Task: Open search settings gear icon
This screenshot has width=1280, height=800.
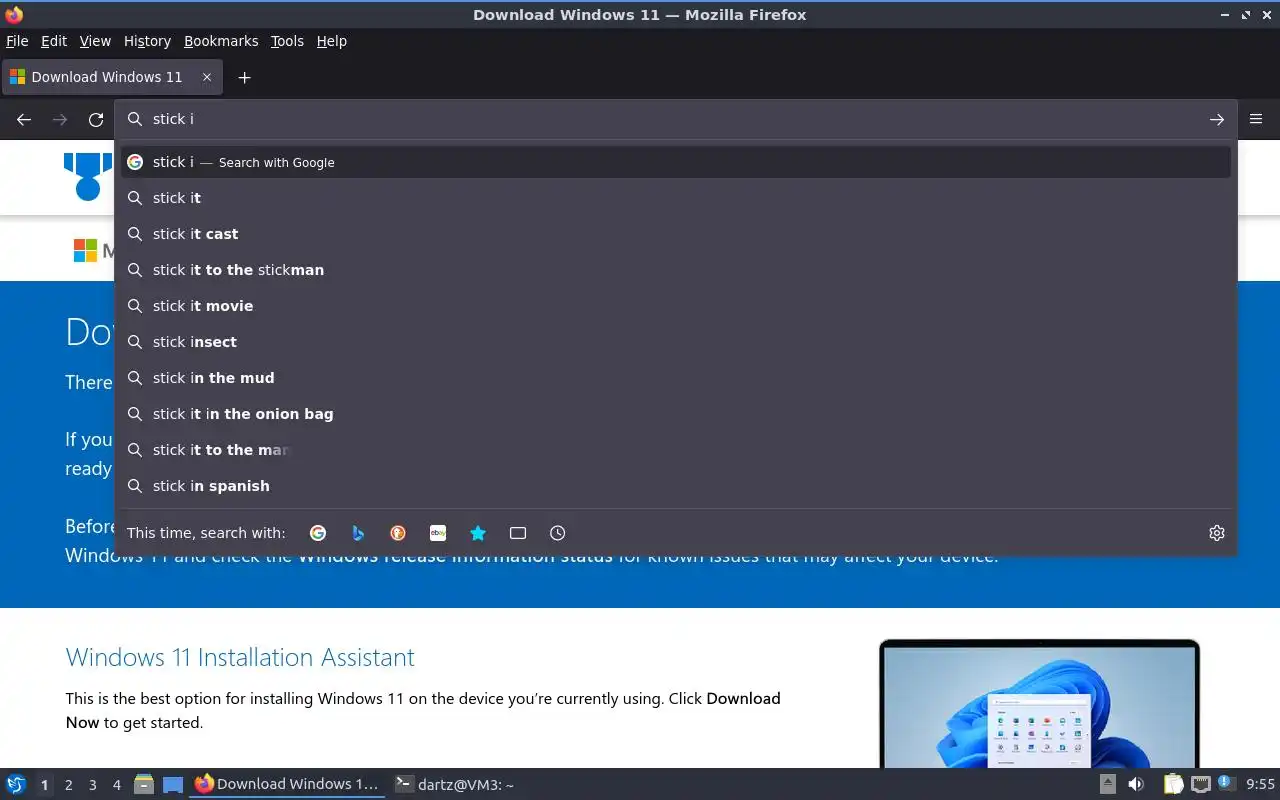Action: pyautogui.click(x=1217, y=533)
